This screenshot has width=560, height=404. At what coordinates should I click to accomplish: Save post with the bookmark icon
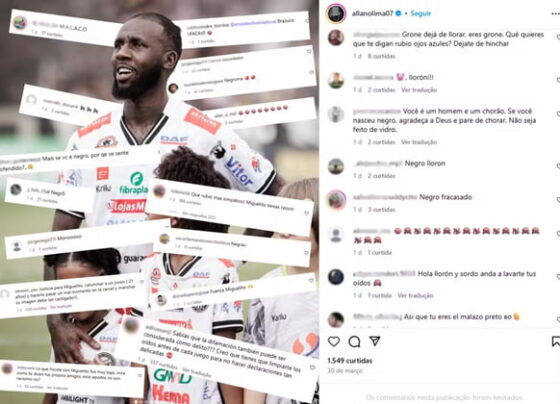point(556,341)
